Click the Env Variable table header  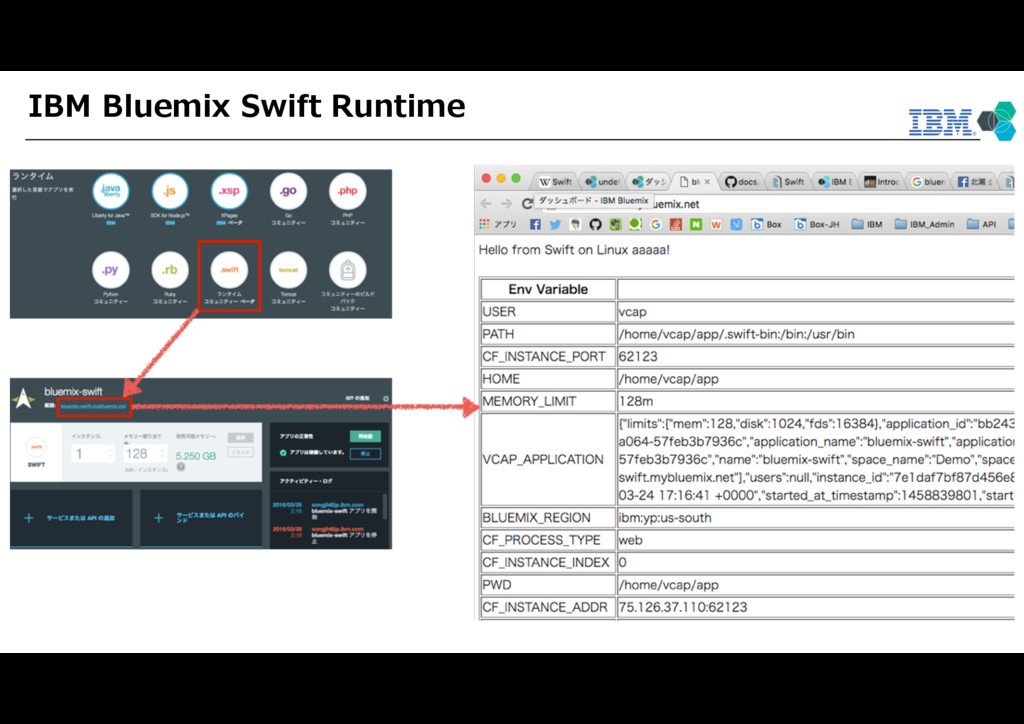point(548,289)
